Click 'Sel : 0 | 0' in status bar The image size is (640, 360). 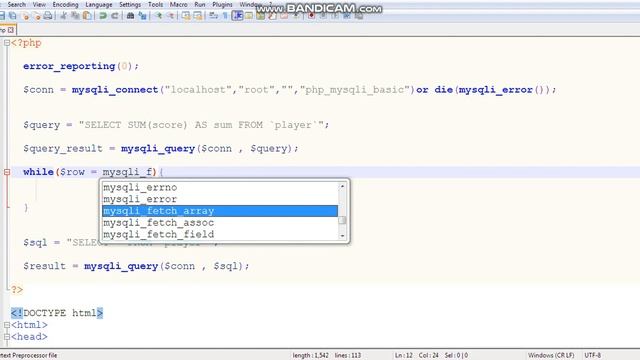(456, 356)
